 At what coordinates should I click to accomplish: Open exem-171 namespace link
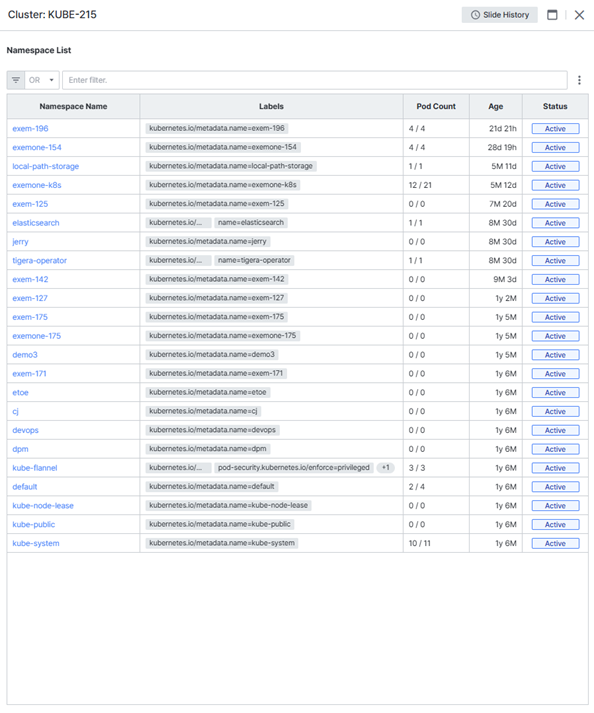[30, 374]
